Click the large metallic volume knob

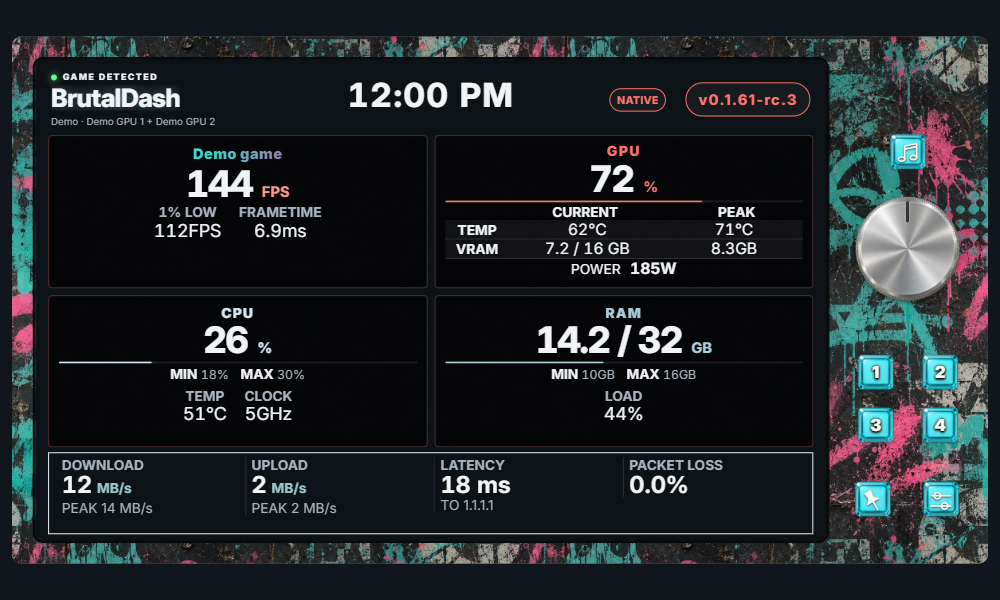tap(907, 247)
